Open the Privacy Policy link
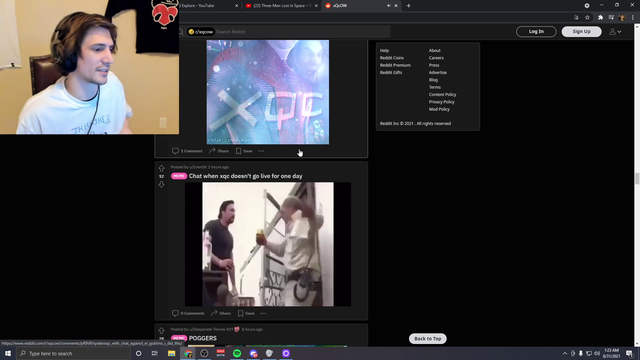This screenshot has height=360, width=640. pyautogui.click(x=442, y=102)
